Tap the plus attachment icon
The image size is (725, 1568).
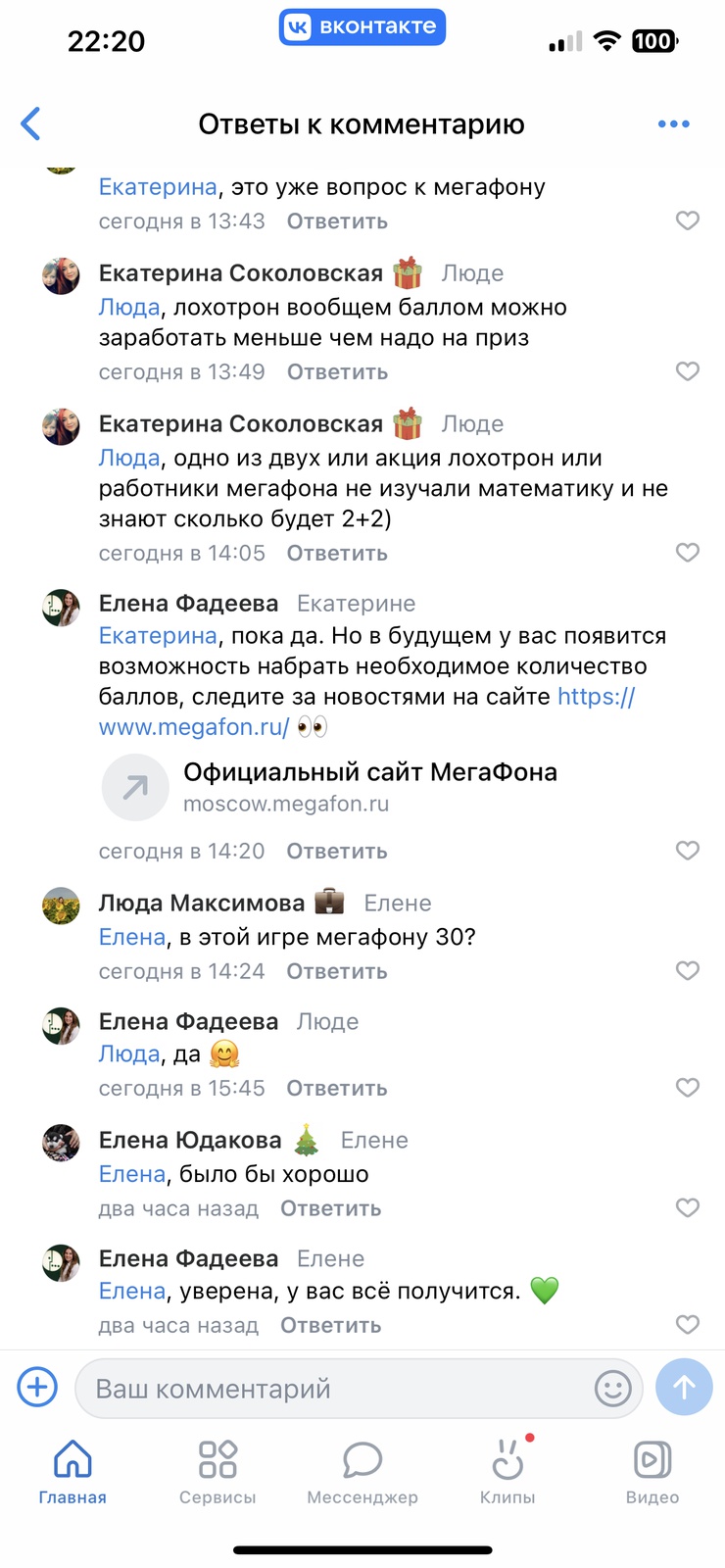(37, 1387)
